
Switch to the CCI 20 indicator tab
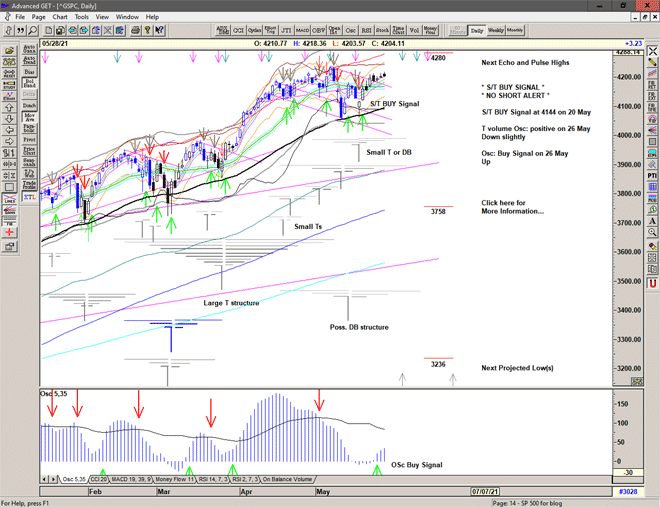[98, 480]
